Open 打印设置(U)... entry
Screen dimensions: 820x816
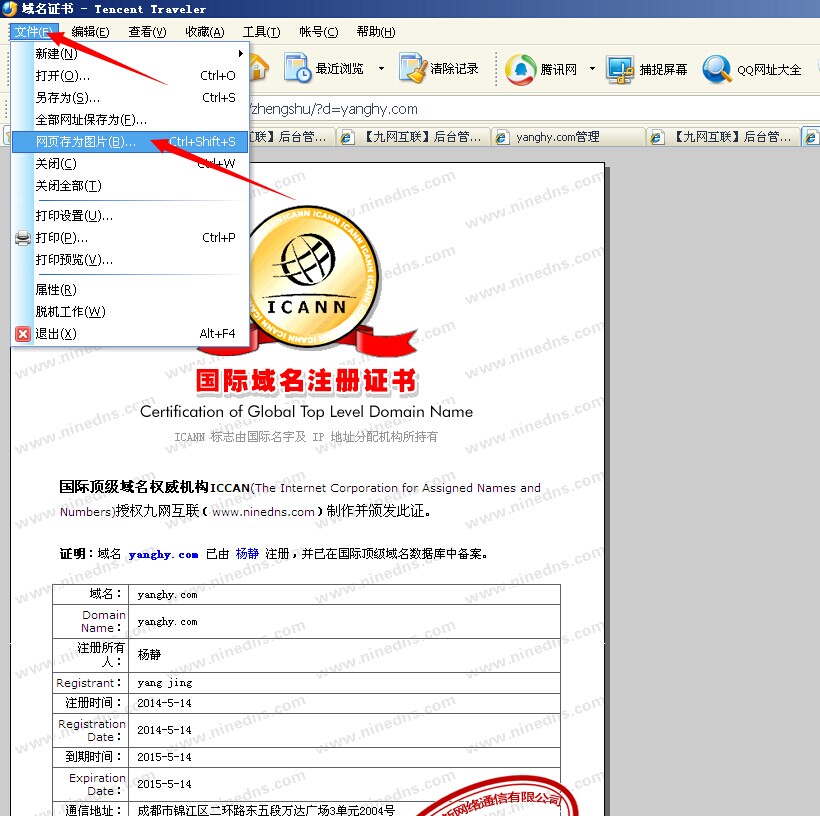pos(130,216)
